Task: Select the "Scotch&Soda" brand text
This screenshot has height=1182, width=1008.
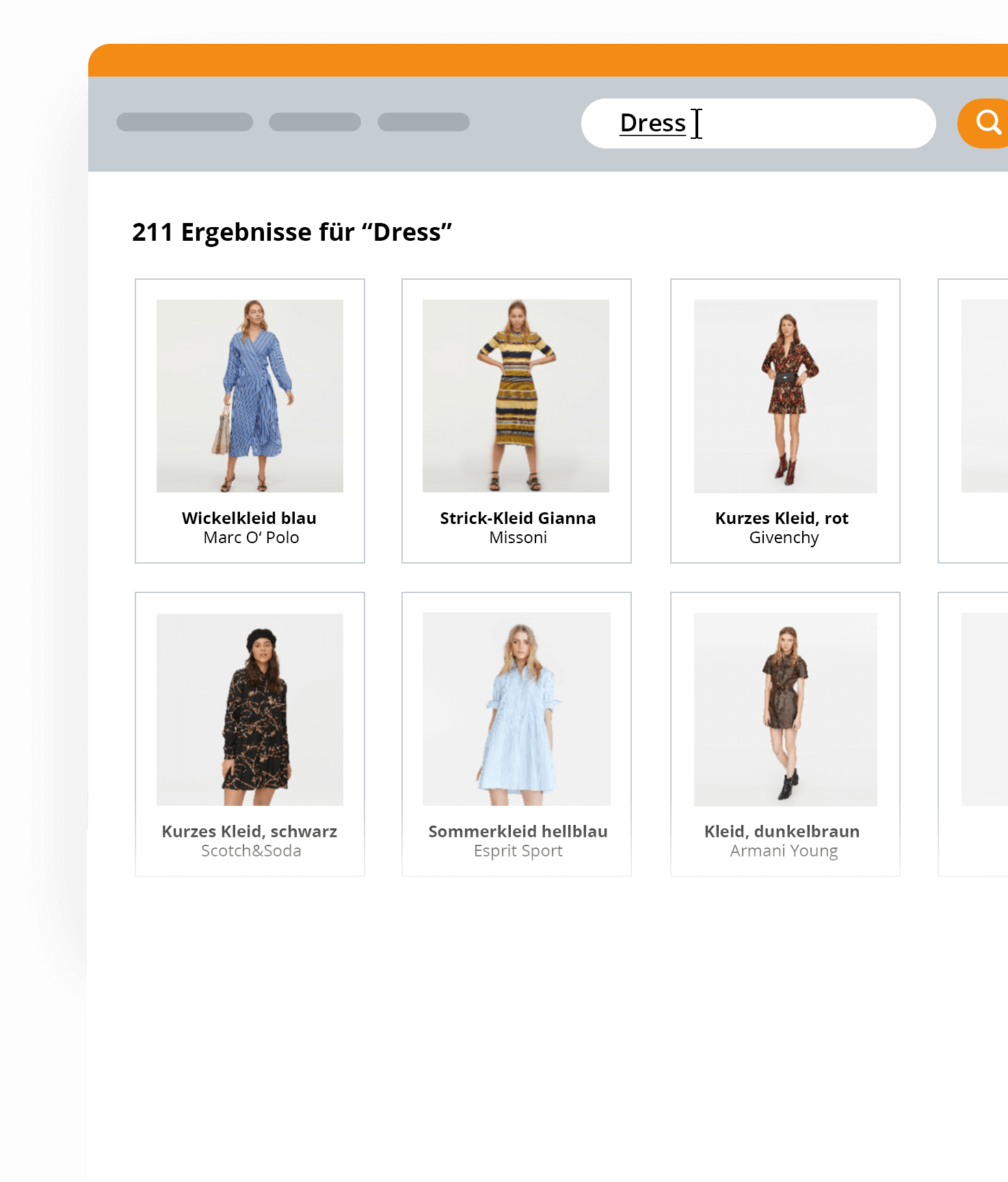Action: tap(251, 851)
